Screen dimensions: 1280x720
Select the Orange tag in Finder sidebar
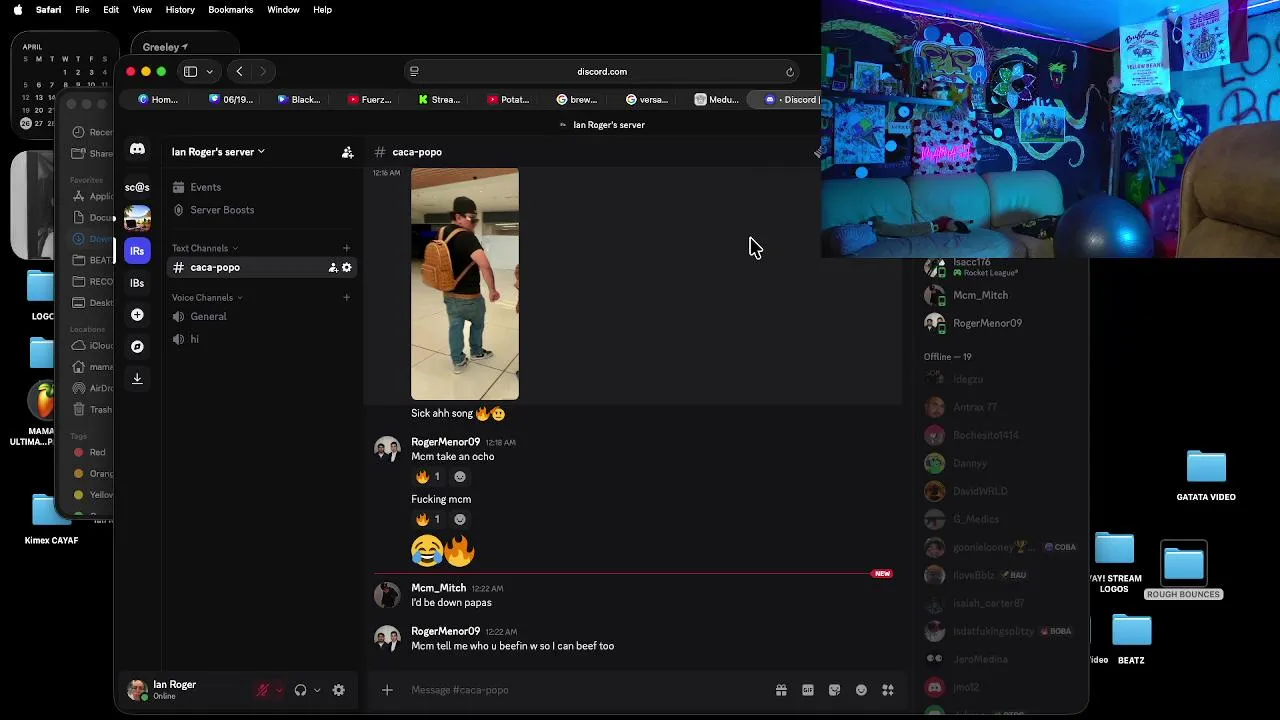94,473
